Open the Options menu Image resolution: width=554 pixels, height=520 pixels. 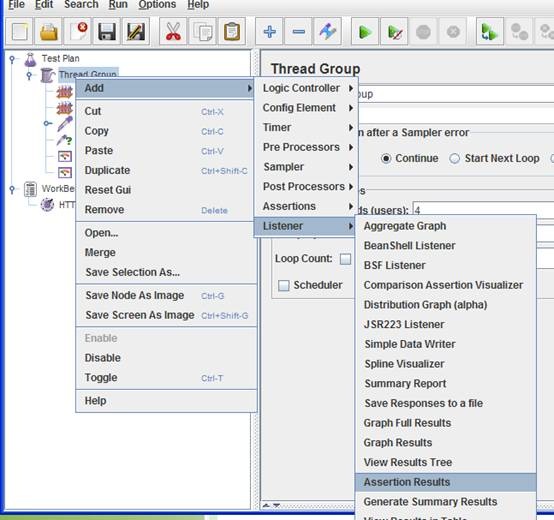[157, 4]
